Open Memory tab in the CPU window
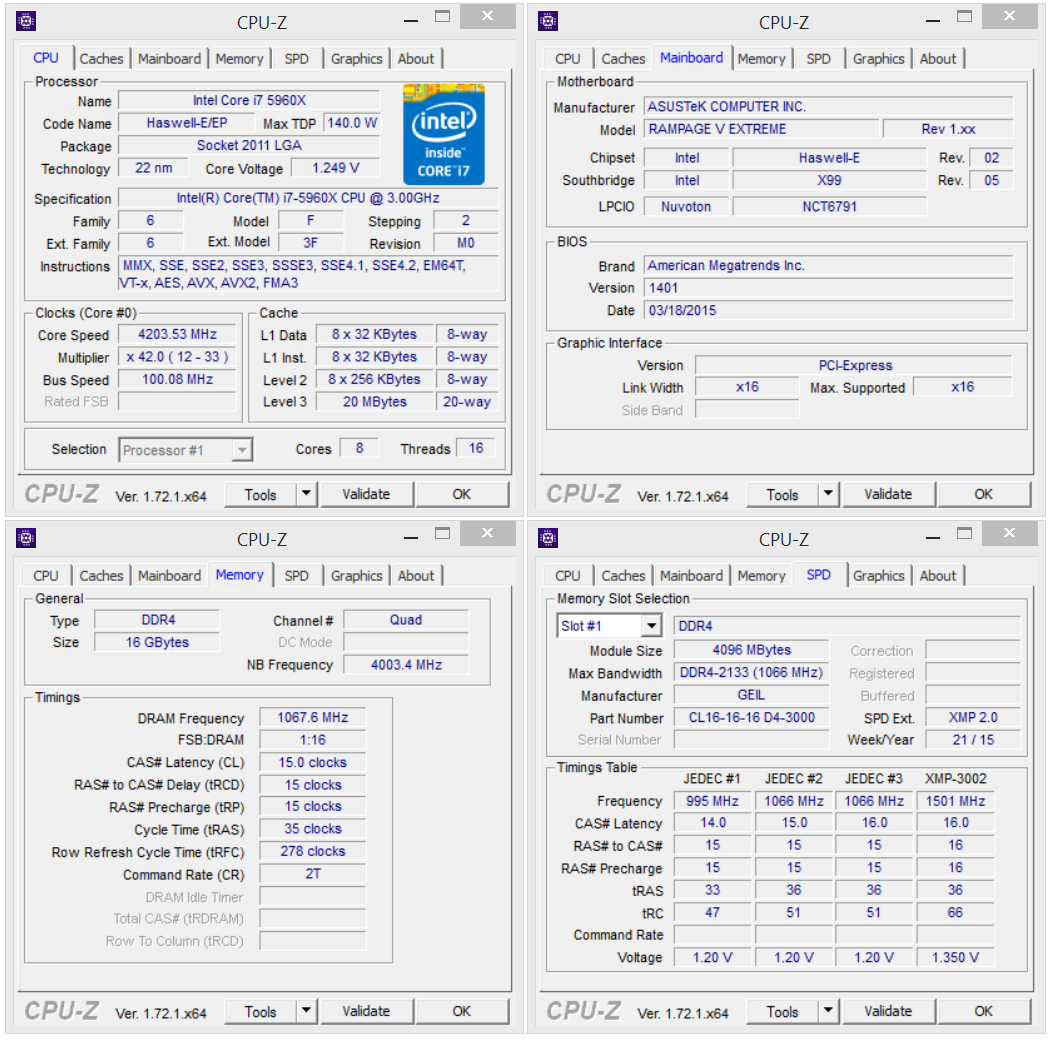Viewport: 1050px width, 1041px height. point(239,59)
